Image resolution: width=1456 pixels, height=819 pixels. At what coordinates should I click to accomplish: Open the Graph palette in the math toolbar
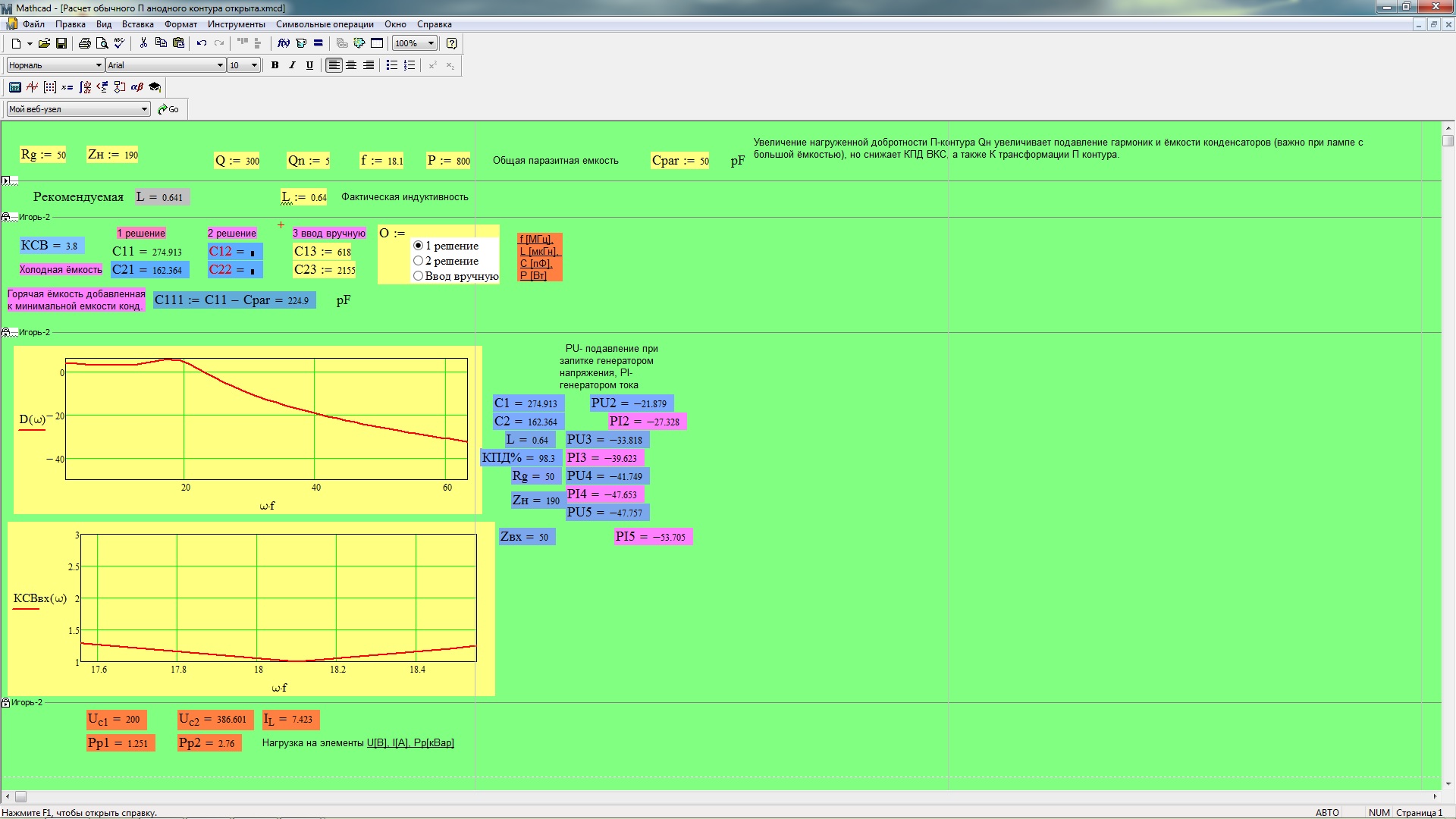tap(33, 87)
